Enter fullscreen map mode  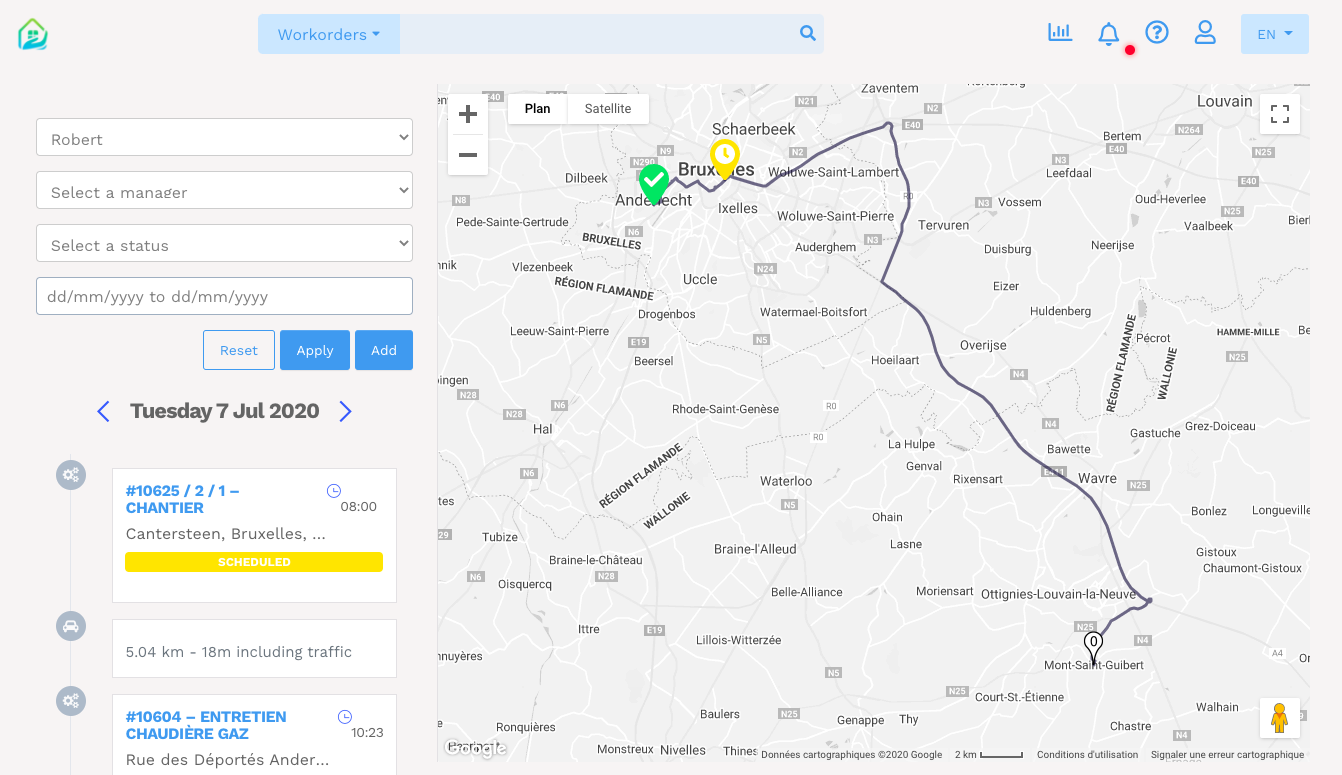(x=1279, y=113)
